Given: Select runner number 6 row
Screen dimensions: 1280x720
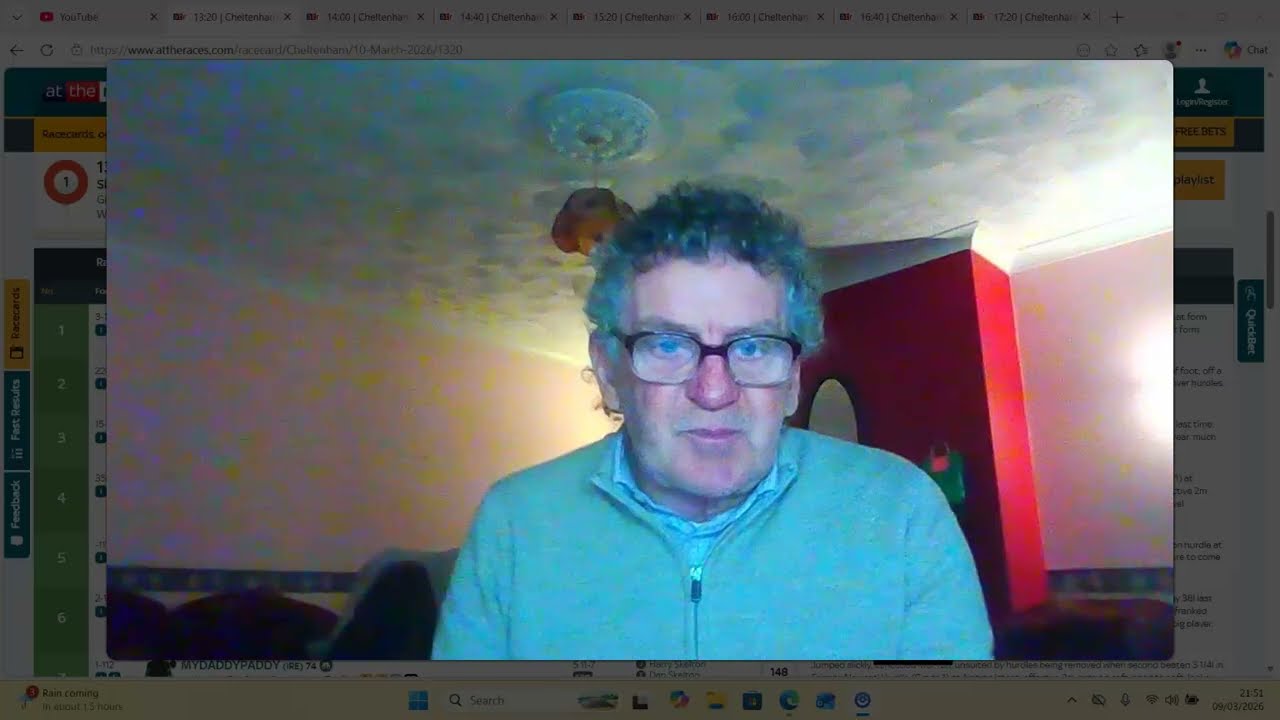Looking at the screenshot, I should 61,618.
